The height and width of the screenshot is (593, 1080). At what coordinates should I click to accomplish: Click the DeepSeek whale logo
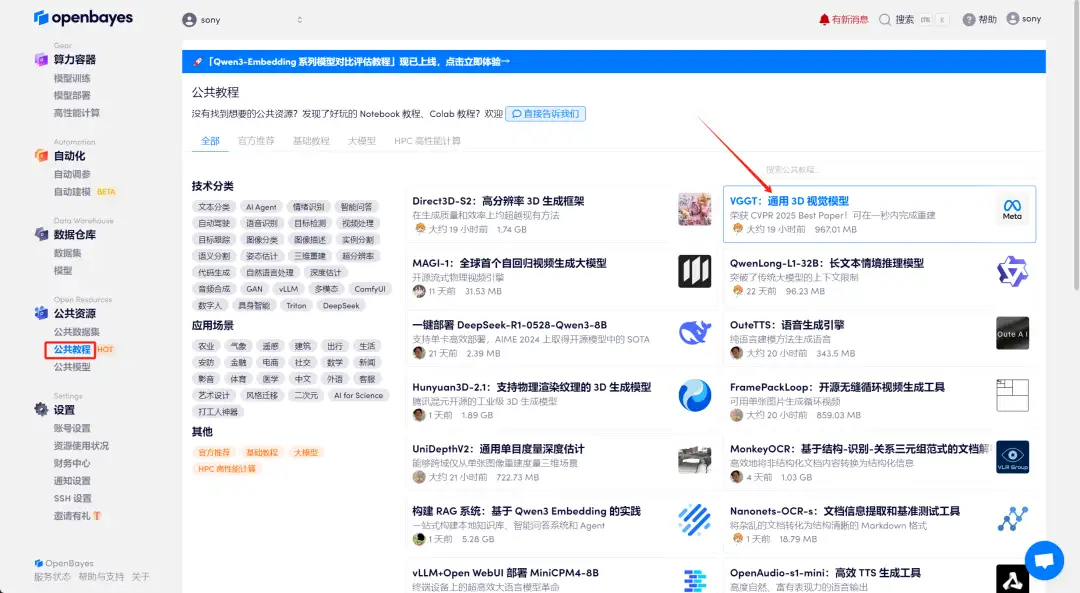pyautogui.click(x=694, y=333)
